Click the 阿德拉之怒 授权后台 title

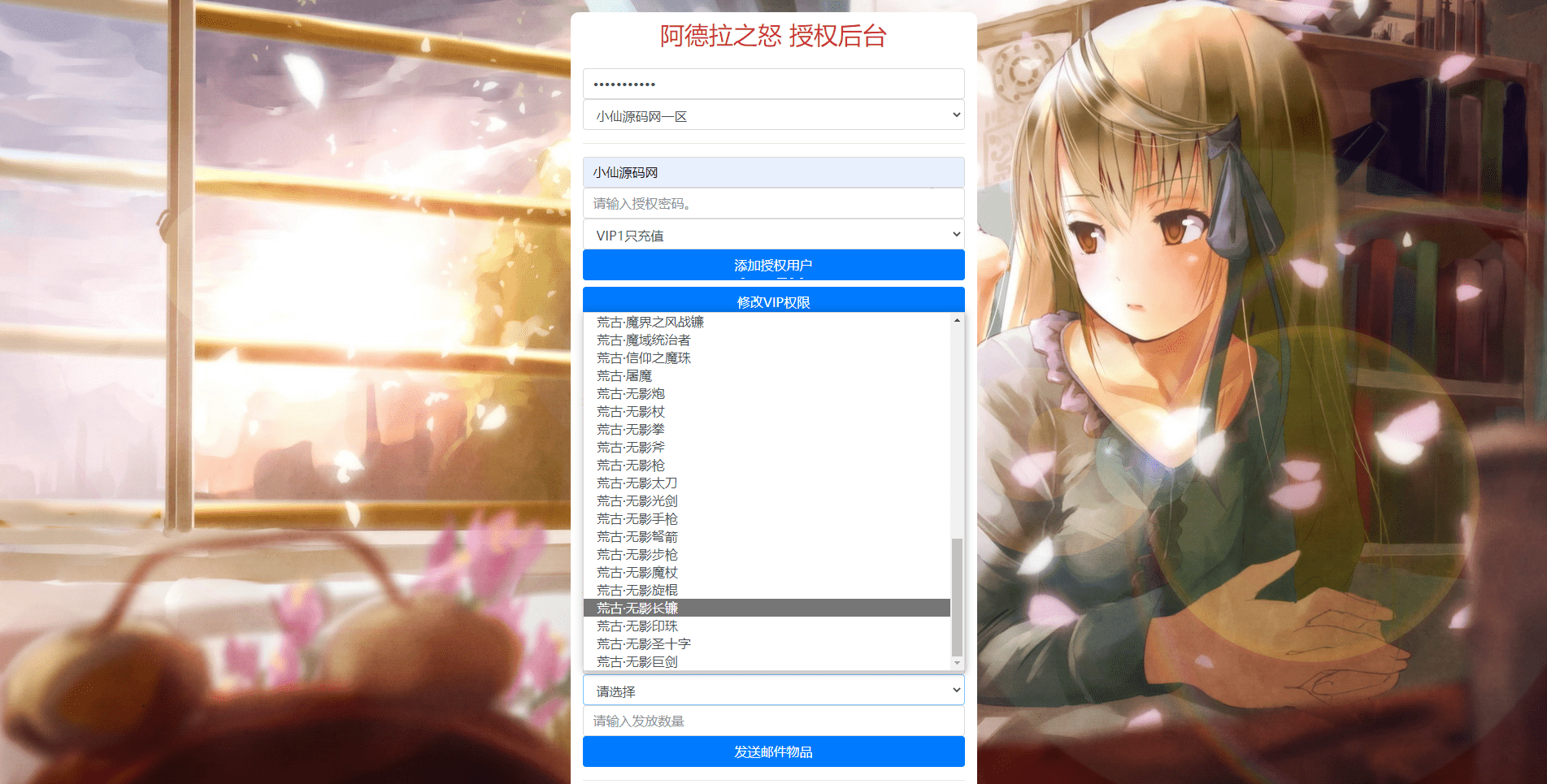tap(773, 36)
